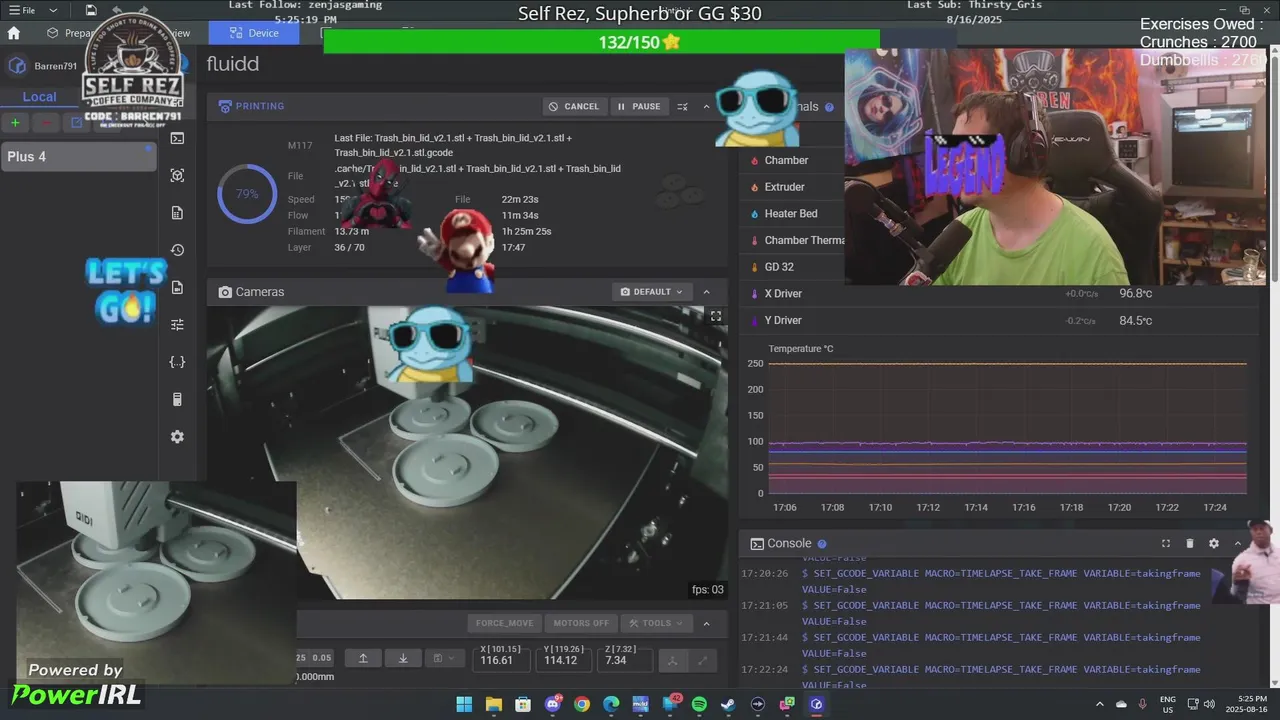Open the TOOLS dropdown
Viewport: 1280px width, 720px height.
tap(657, 623)
